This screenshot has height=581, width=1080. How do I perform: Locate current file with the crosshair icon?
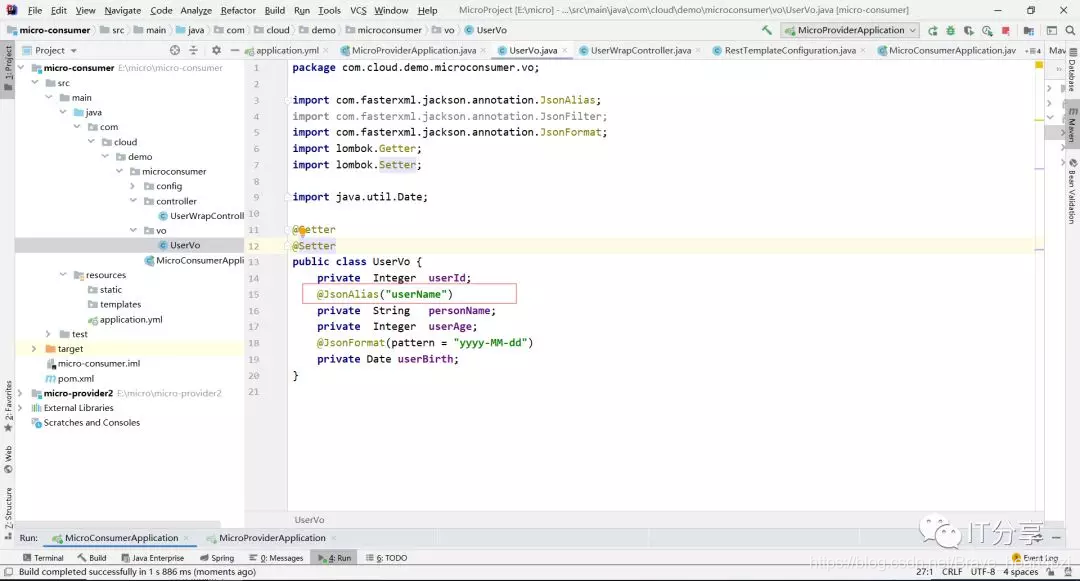[x=175, y=50]
